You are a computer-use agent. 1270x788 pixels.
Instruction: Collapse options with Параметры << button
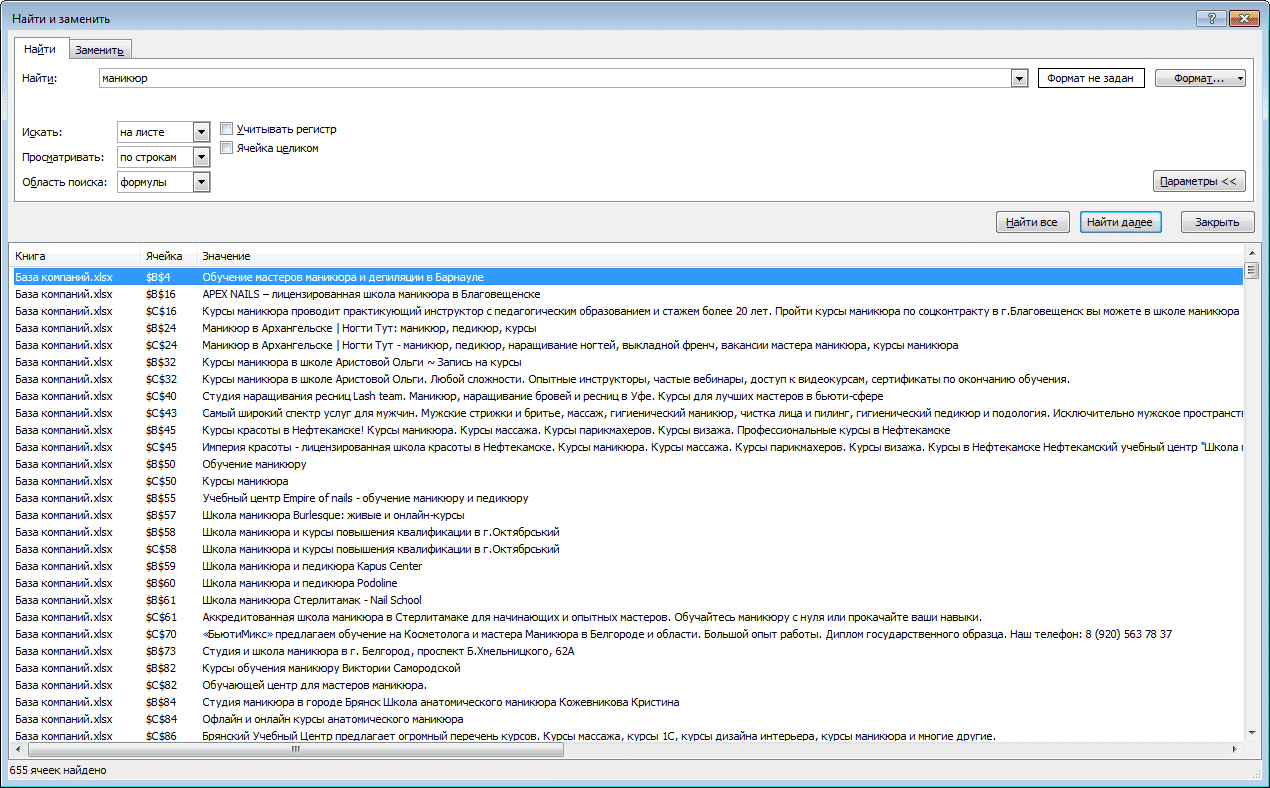pyautogui.click(x=1199, y=181)
